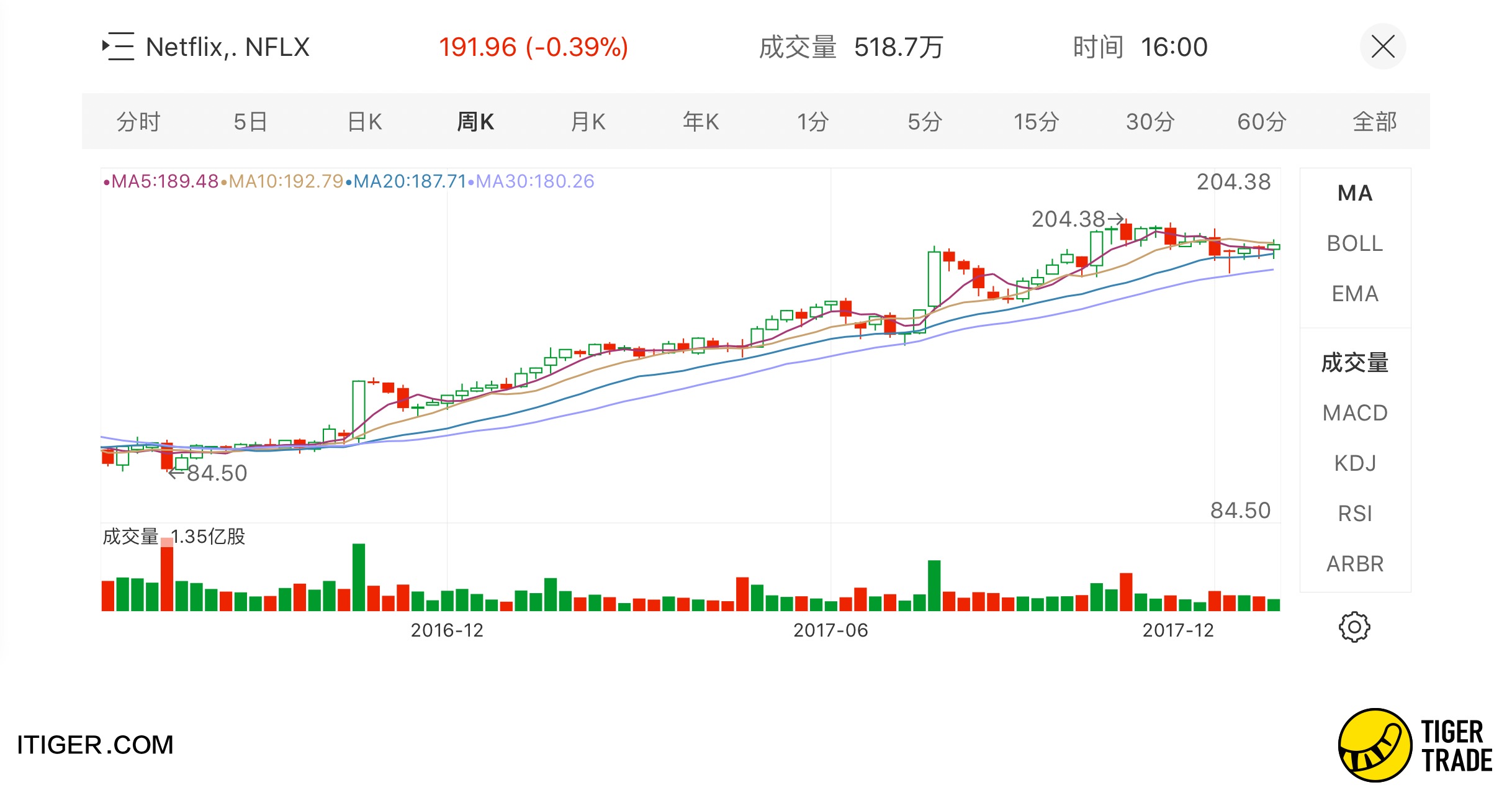Select the 年K chart tab
Viewport: 1512px width, 790px height.
click(x=701, y=122)
